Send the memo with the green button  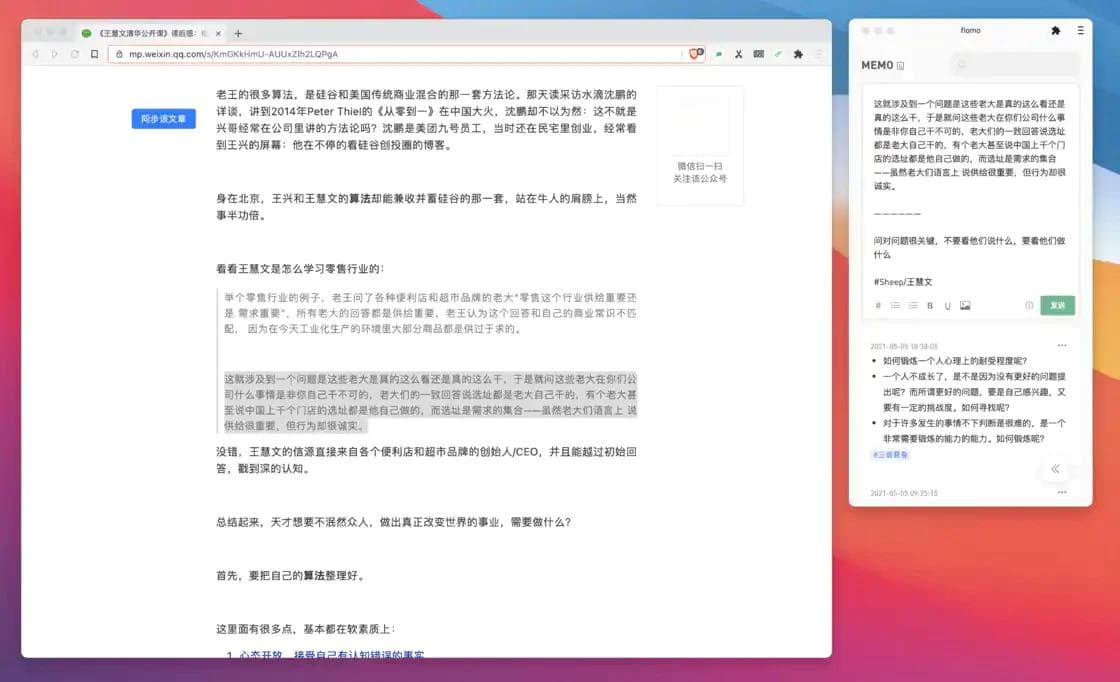coord(1057,305)
